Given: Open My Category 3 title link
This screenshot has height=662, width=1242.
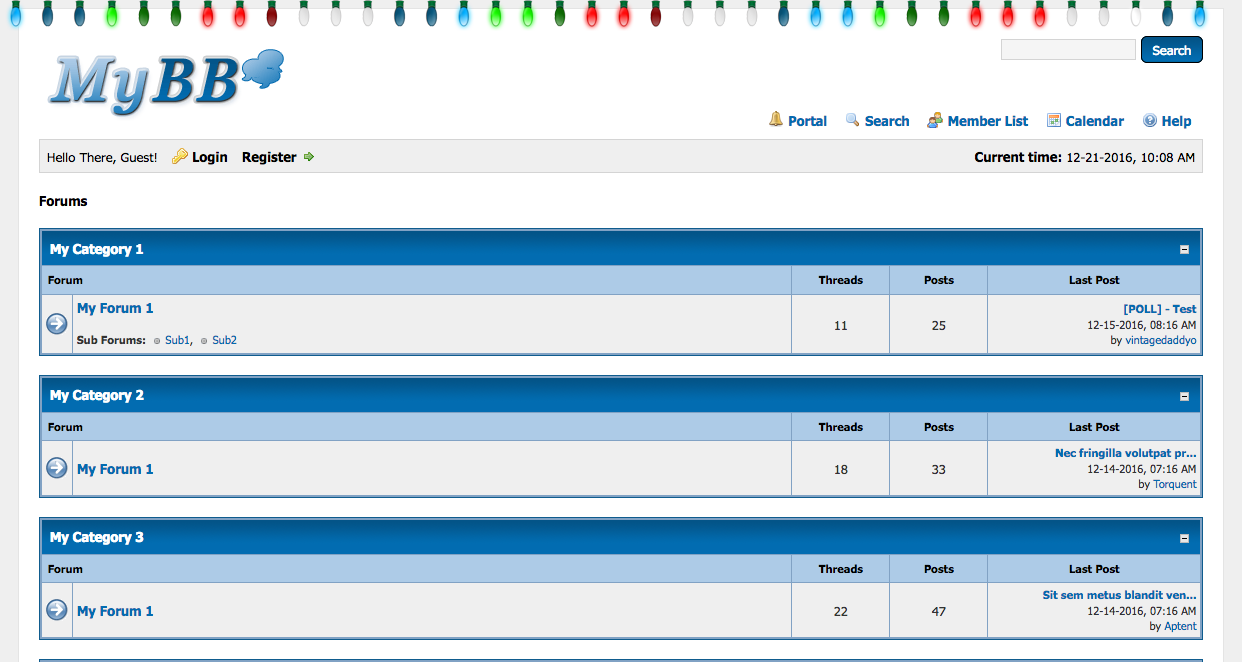Looking at the screenshot, I should 97,537.
